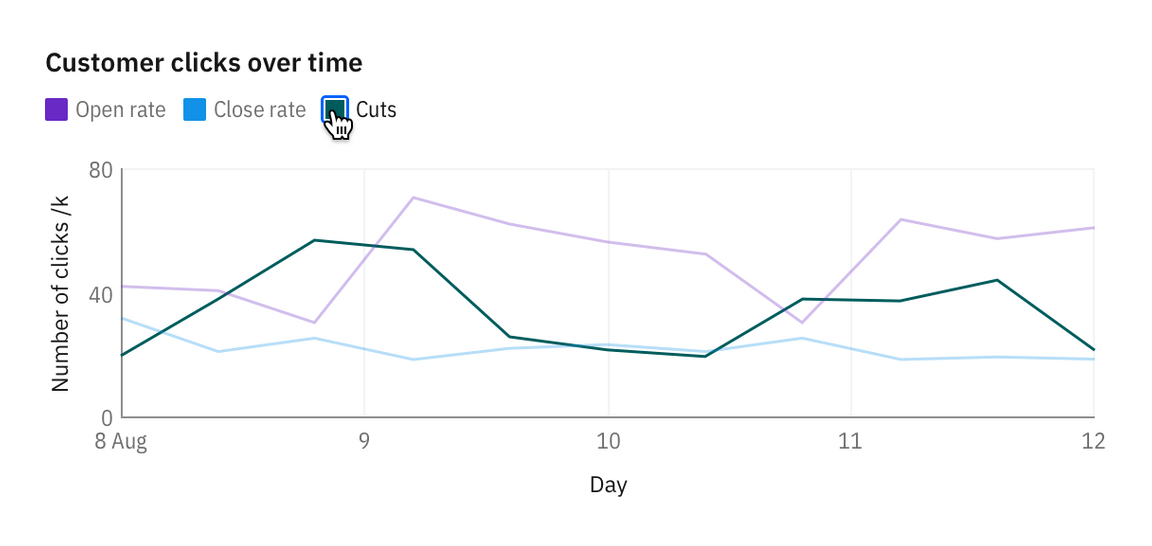1152x546 pixels.
Task: Click the highest peak of the dark green Cuts line
Action: [315, 240]
